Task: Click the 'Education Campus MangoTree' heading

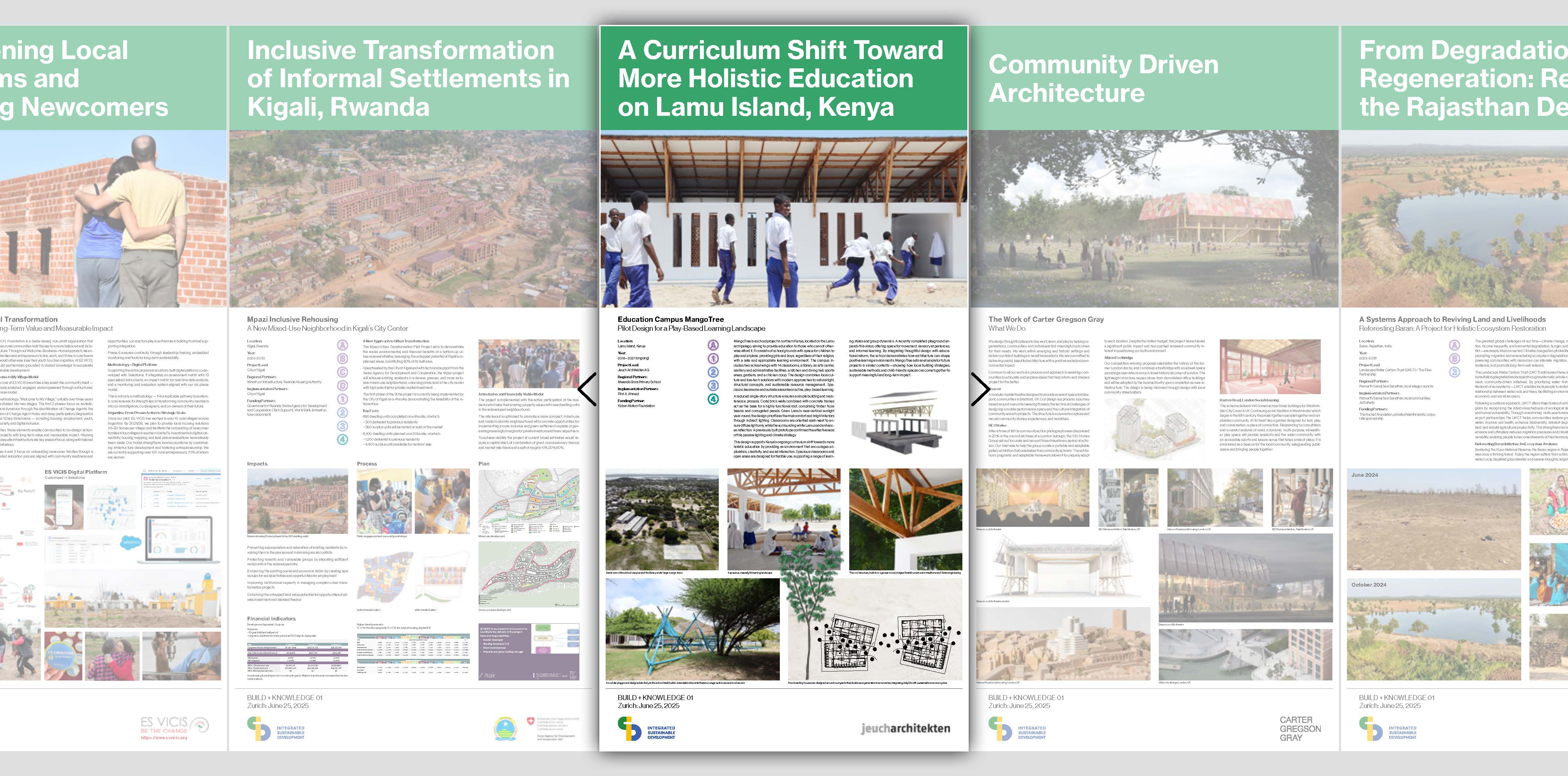Action: point(670,319)
